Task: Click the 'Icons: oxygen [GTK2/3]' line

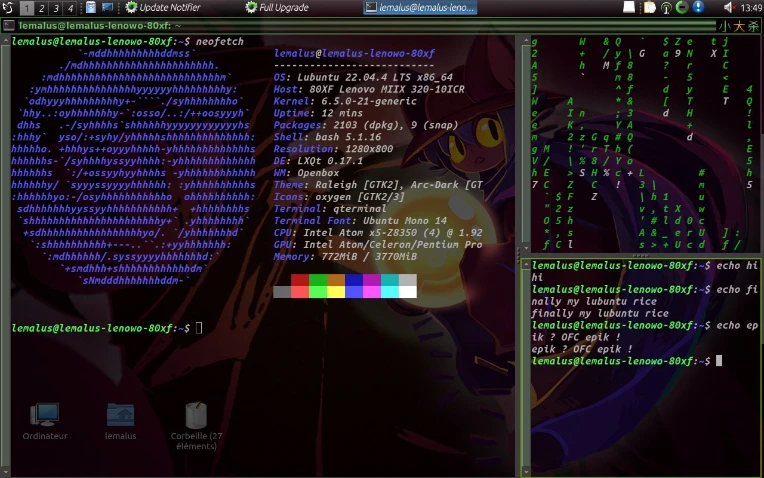Action: click(x=339, y=197)
